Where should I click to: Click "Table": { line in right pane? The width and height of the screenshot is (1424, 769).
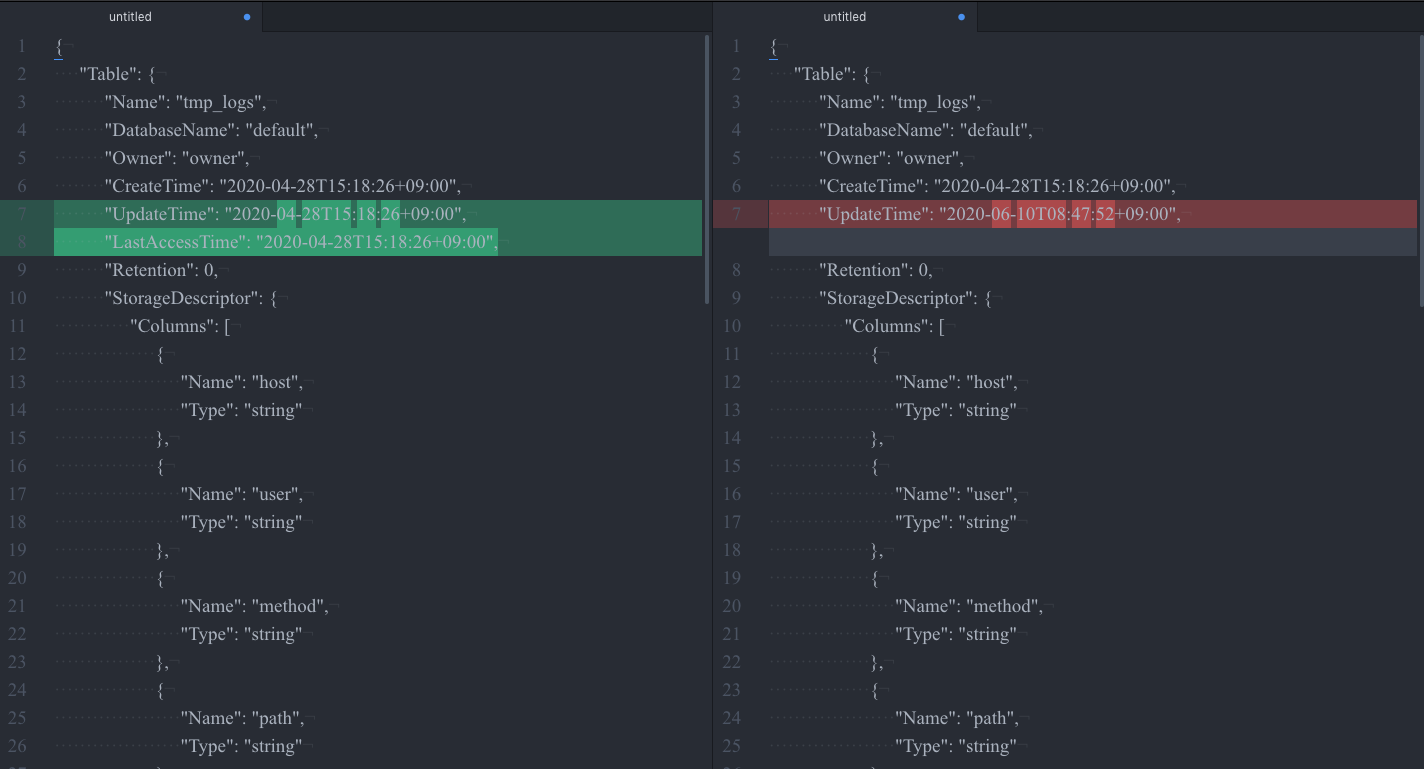(x=832, y=74)
